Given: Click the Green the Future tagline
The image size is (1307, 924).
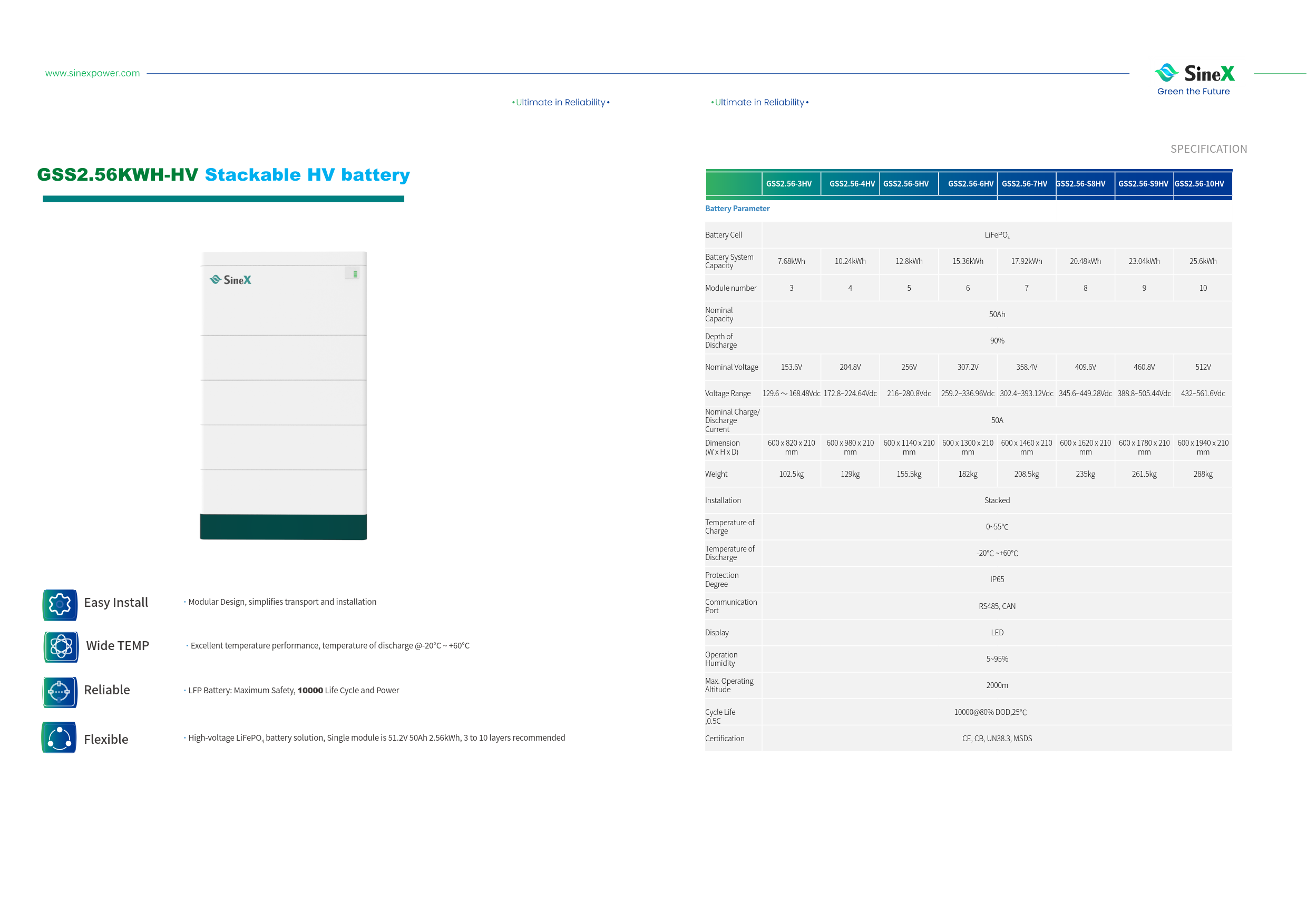Looking at the screenshot, I should [x=1193, y=92].
